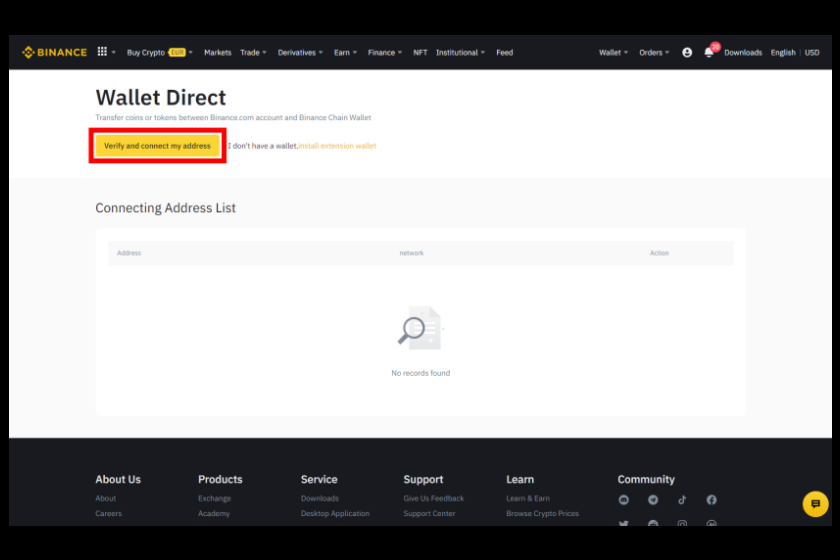Expand the Trade menu

pyautogui.click(x=253, y=53)
